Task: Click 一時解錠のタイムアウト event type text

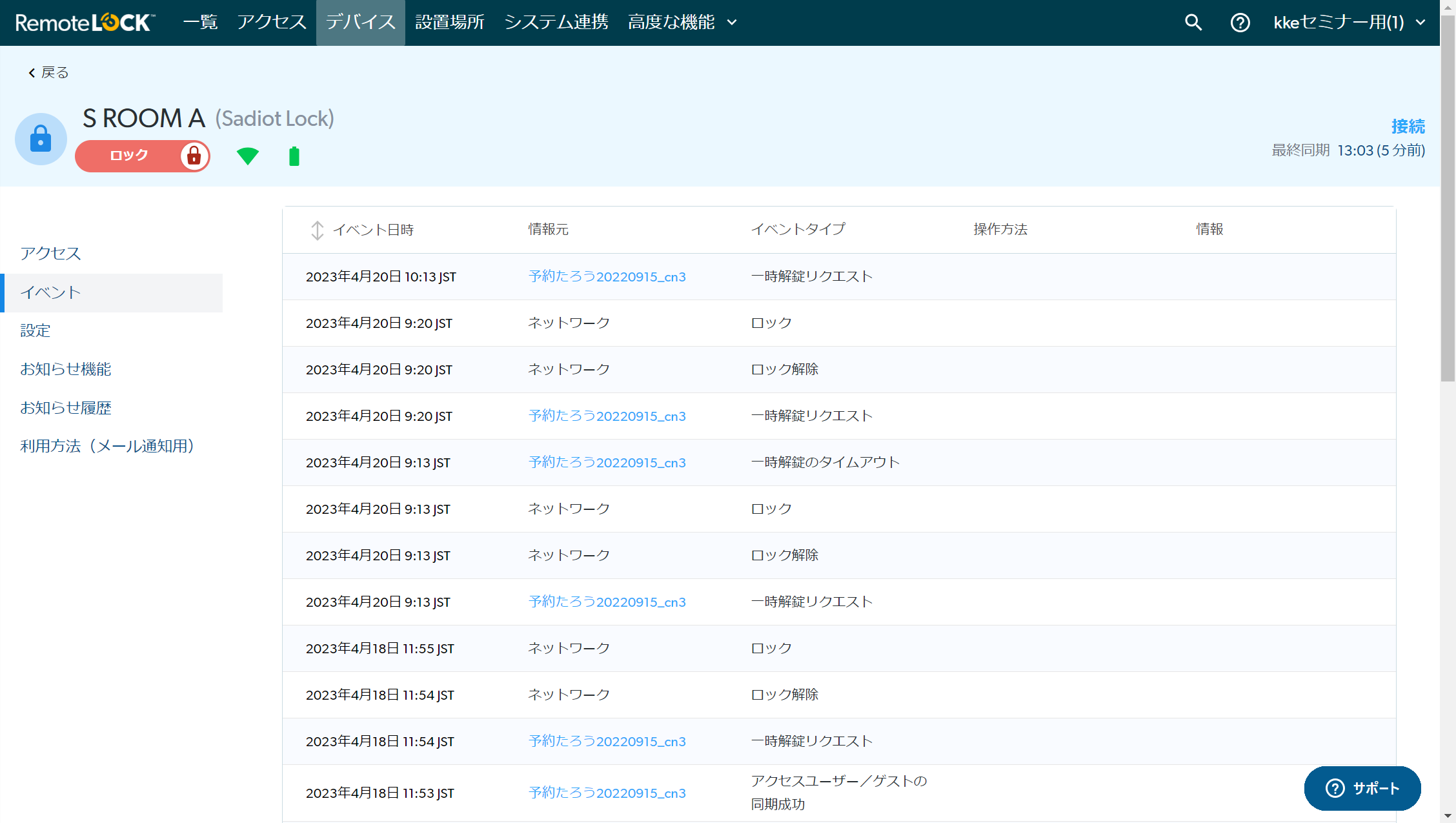Action: pyautogui.click(x=825, y=462)
